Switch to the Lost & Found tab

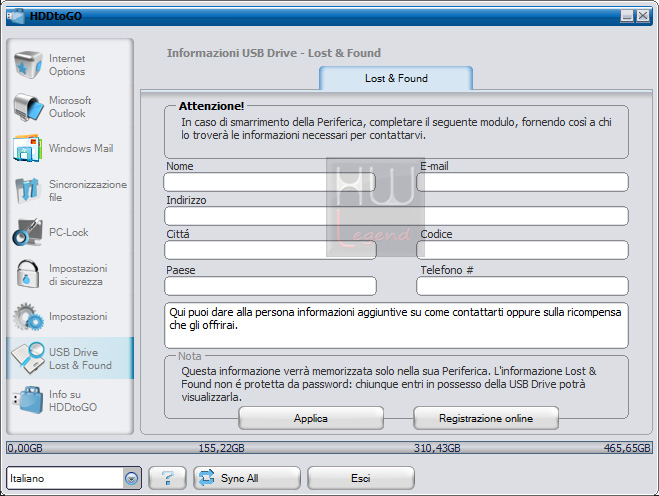pyautogui.click(x=396, y=78)
